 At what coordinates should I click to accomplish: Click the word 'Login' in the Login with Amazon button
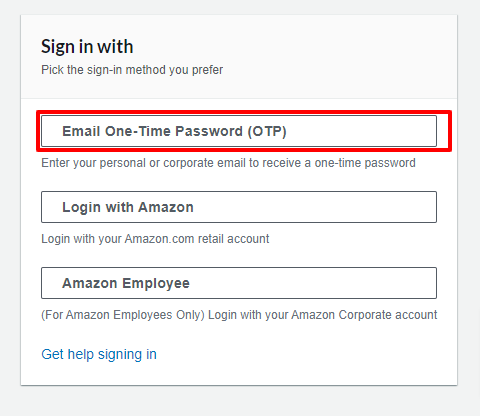click(x=81, y=208)
